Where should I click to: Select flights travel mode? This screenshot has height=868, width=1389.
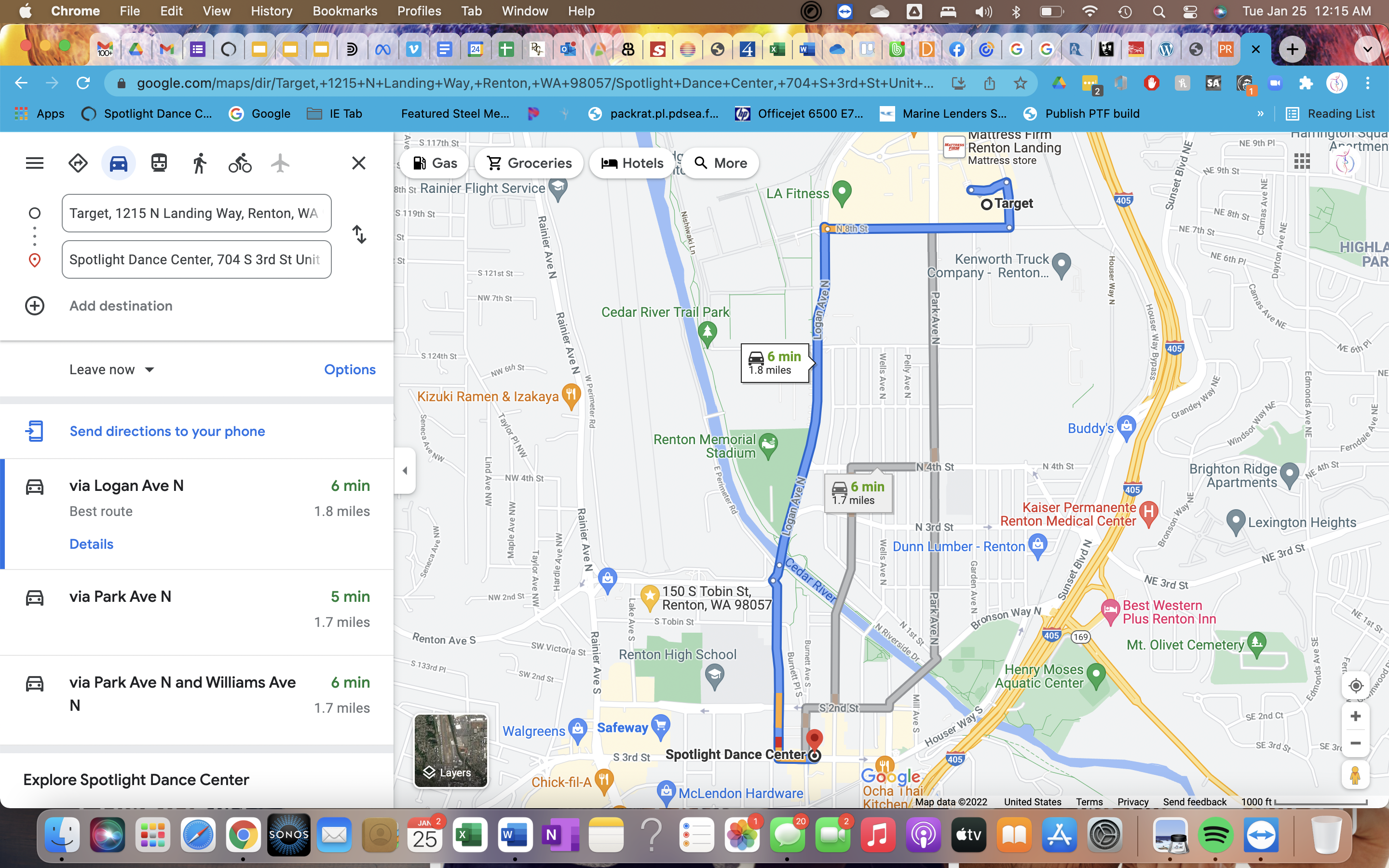click(x=280, y=163)
